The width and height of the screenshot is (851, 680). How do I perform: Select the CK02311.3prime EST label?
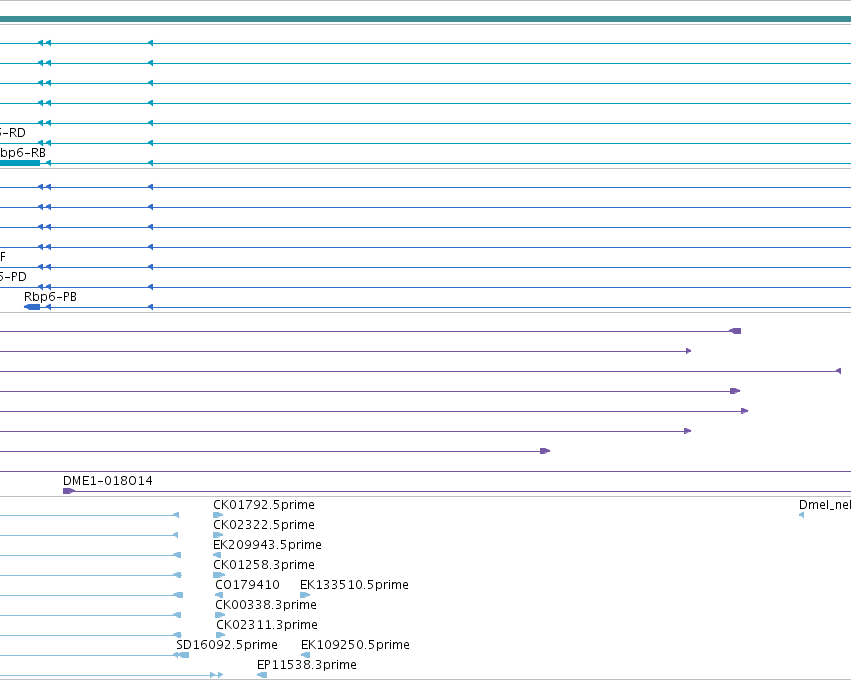(x=267, y=625)
